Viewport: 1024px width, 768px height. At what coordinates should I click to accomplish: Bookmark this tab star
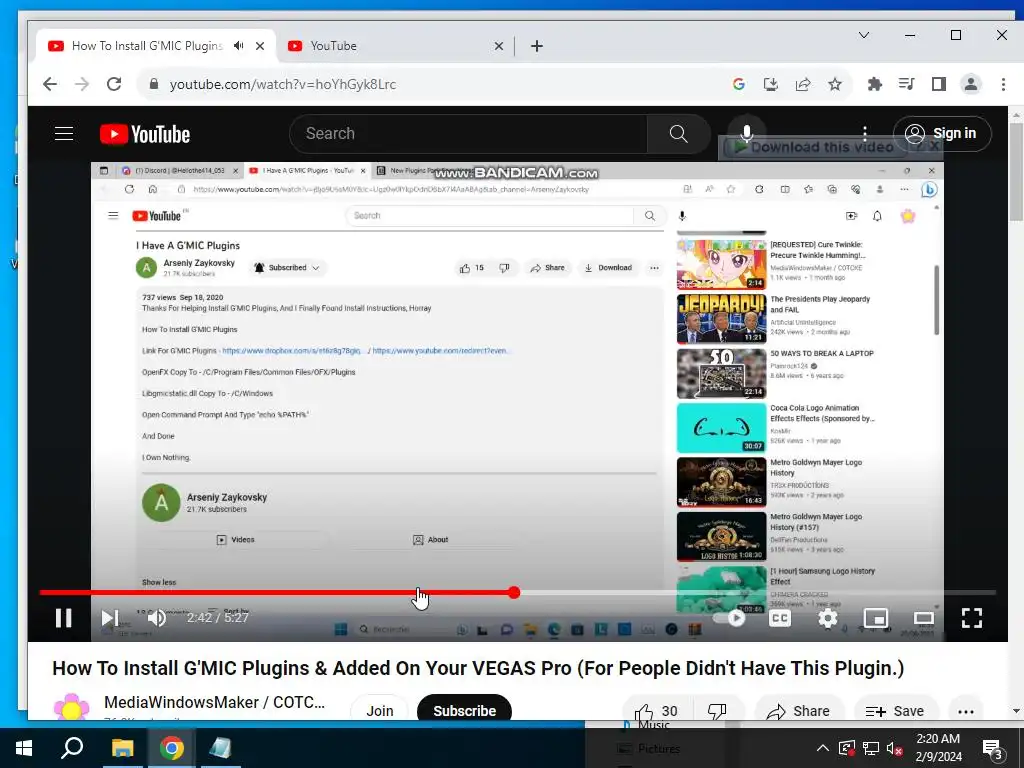[x=835, y=84]
